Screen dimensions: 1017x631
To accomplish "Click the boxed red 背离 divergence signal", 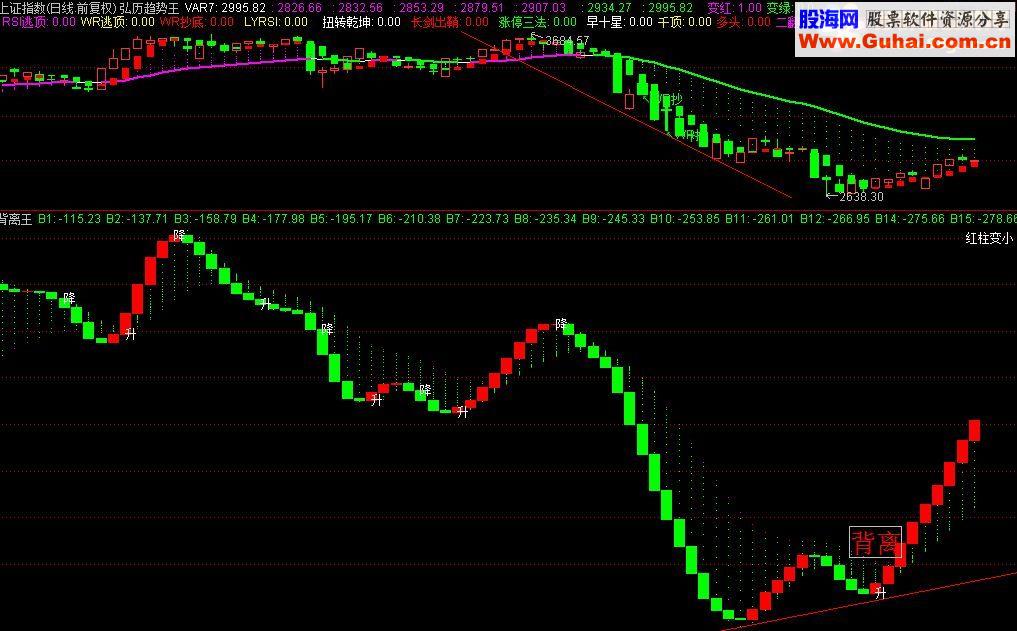I will click(875, 542).
